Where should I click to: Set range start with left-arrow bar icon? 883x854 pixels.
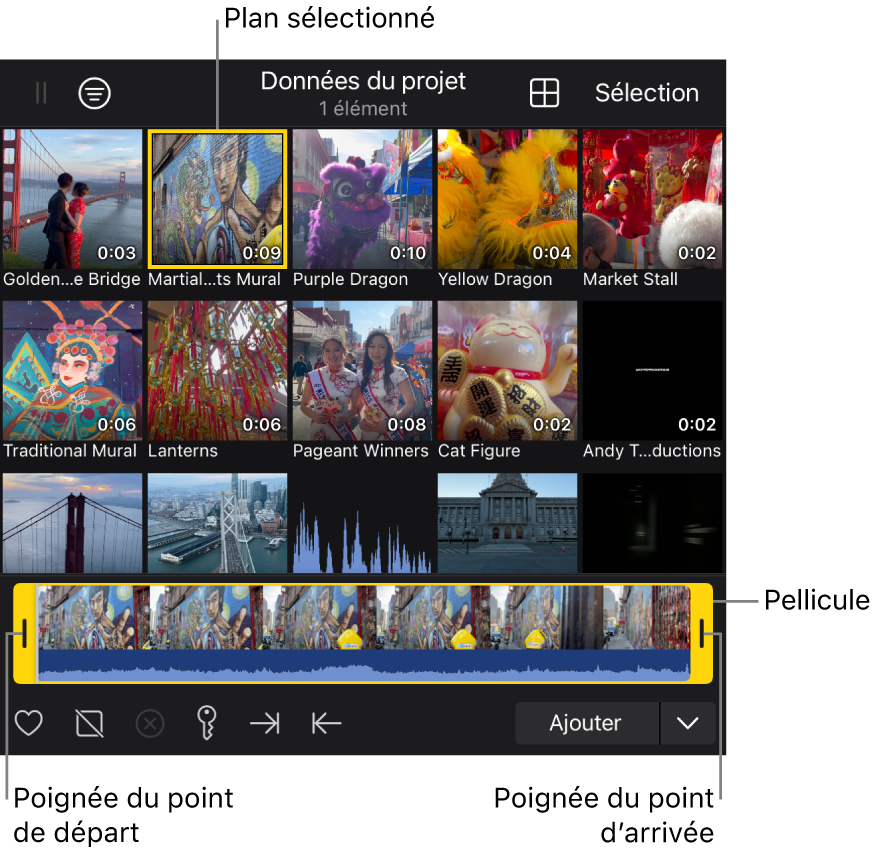click(x=326, y=723)
